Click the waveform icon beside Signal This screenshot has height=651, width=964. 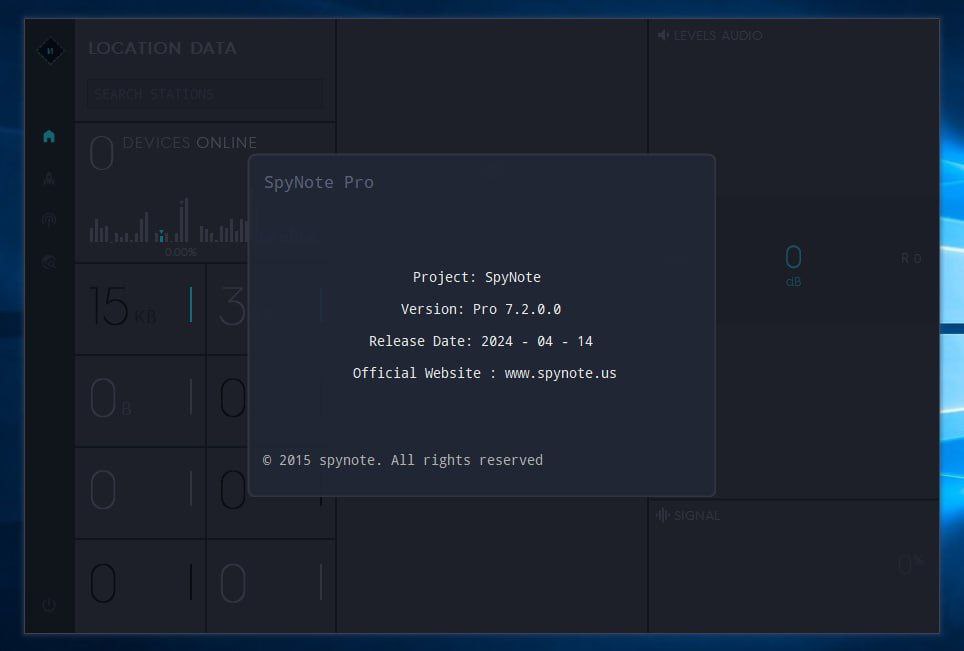pyautogui.click(x=663, y=515)
